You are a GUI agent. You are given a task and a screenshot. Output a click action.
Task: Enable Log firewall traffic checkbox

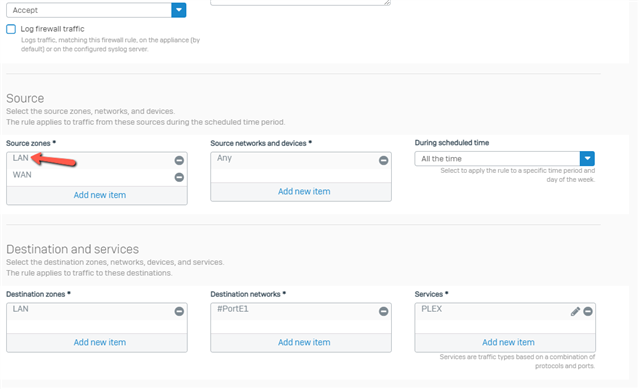tap(11, 29)
